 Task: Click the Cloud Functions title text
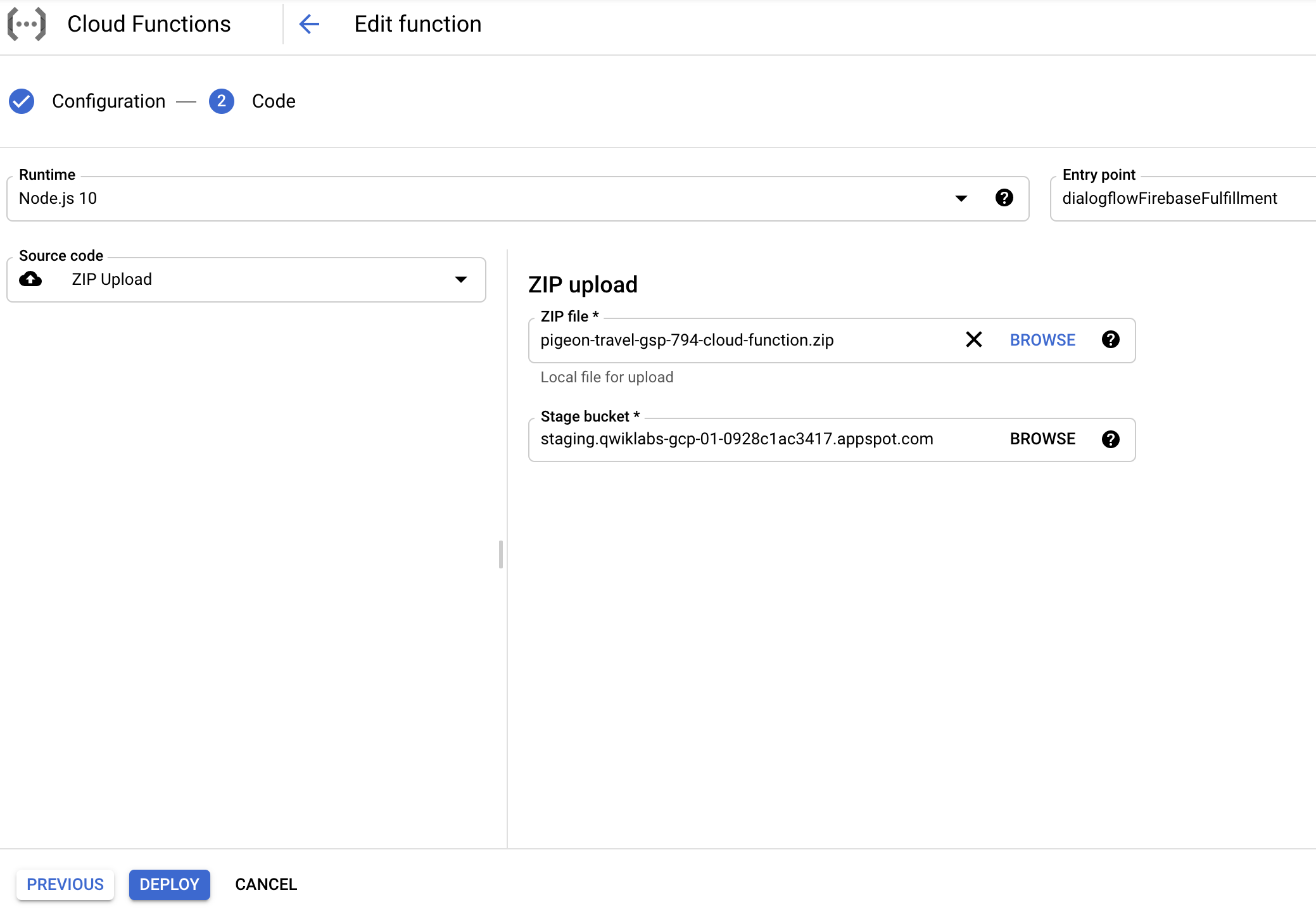click(149, 24)
